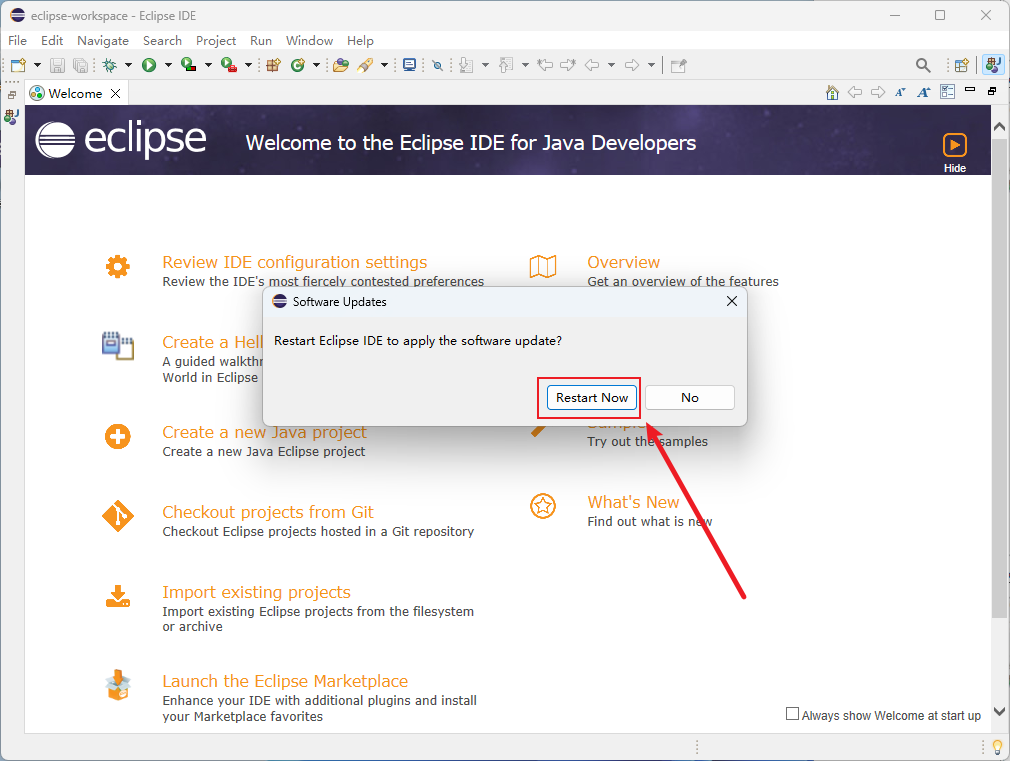Click the Last Edit Location arrow icon
The width and height of the screenshot is (1010, 761).
point(546,65)
